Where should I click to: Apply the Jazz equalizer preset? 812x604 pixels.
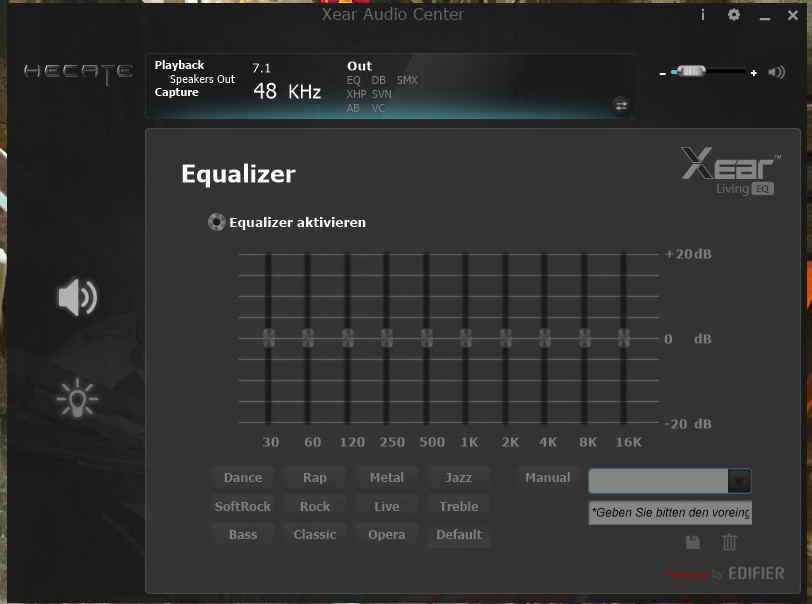tap(459, 477)
